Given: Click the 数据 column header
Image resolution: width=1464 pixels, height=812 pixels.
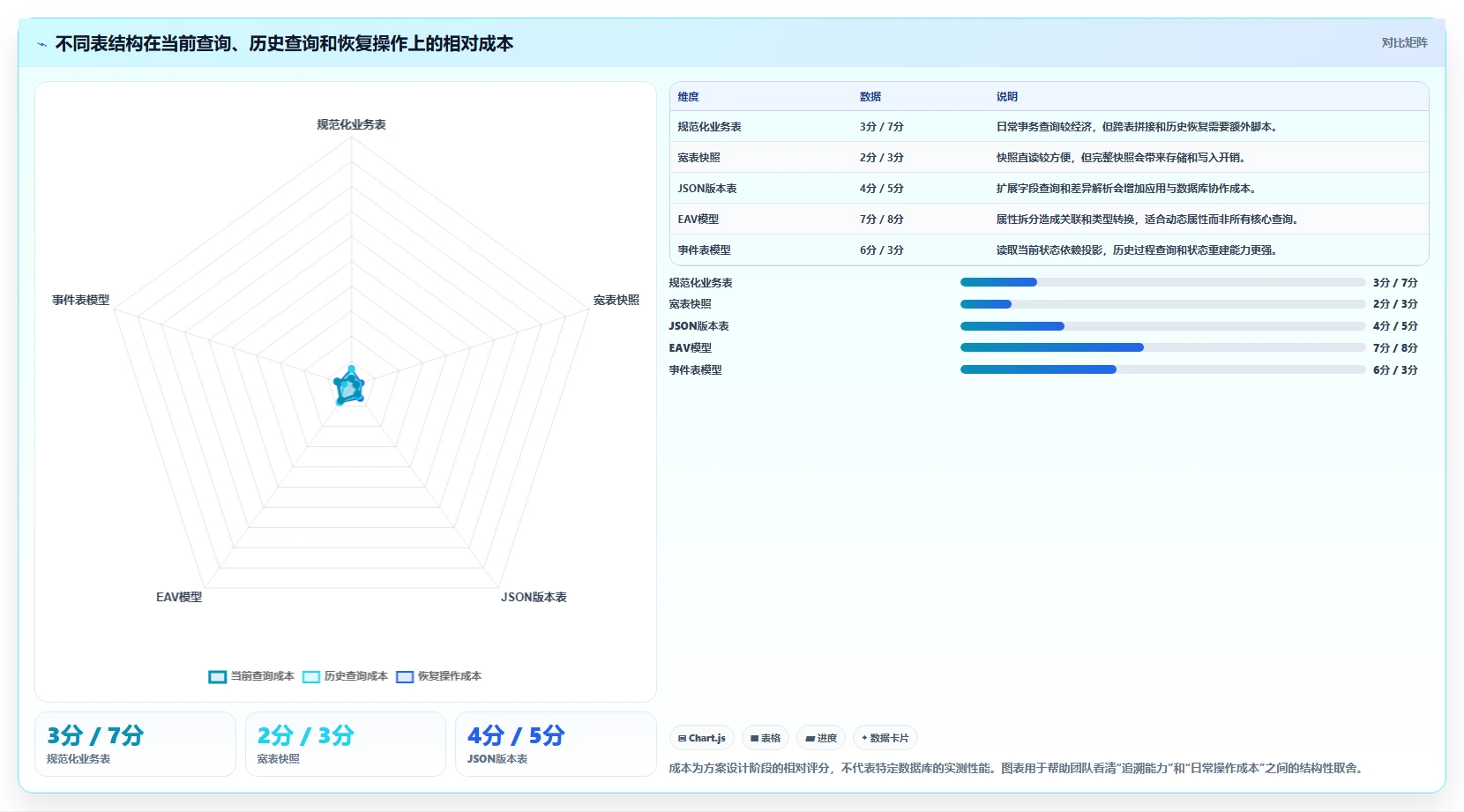Looking at the screenshot, I should pos(870,97).
